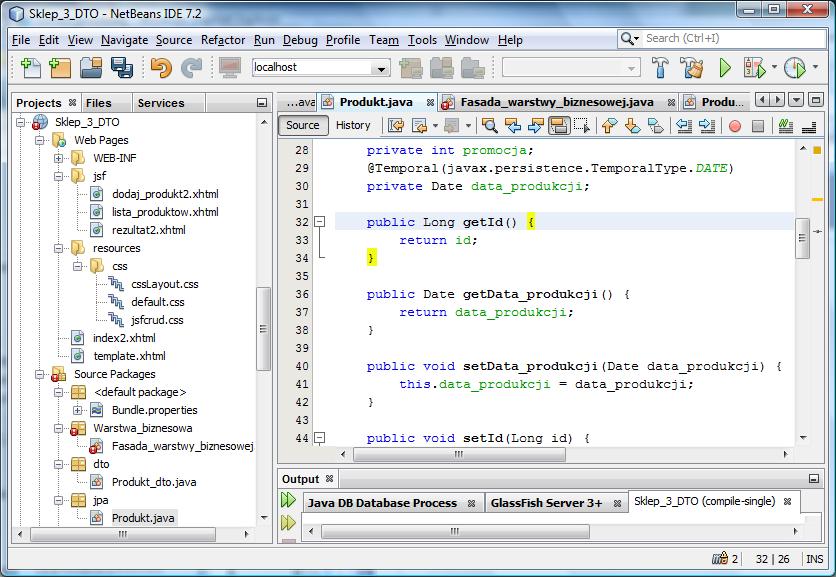Expand the Bundle.properties node
The height and width of the screenshot is (577, 836).
pyautogui.click(x=77, y=410)
